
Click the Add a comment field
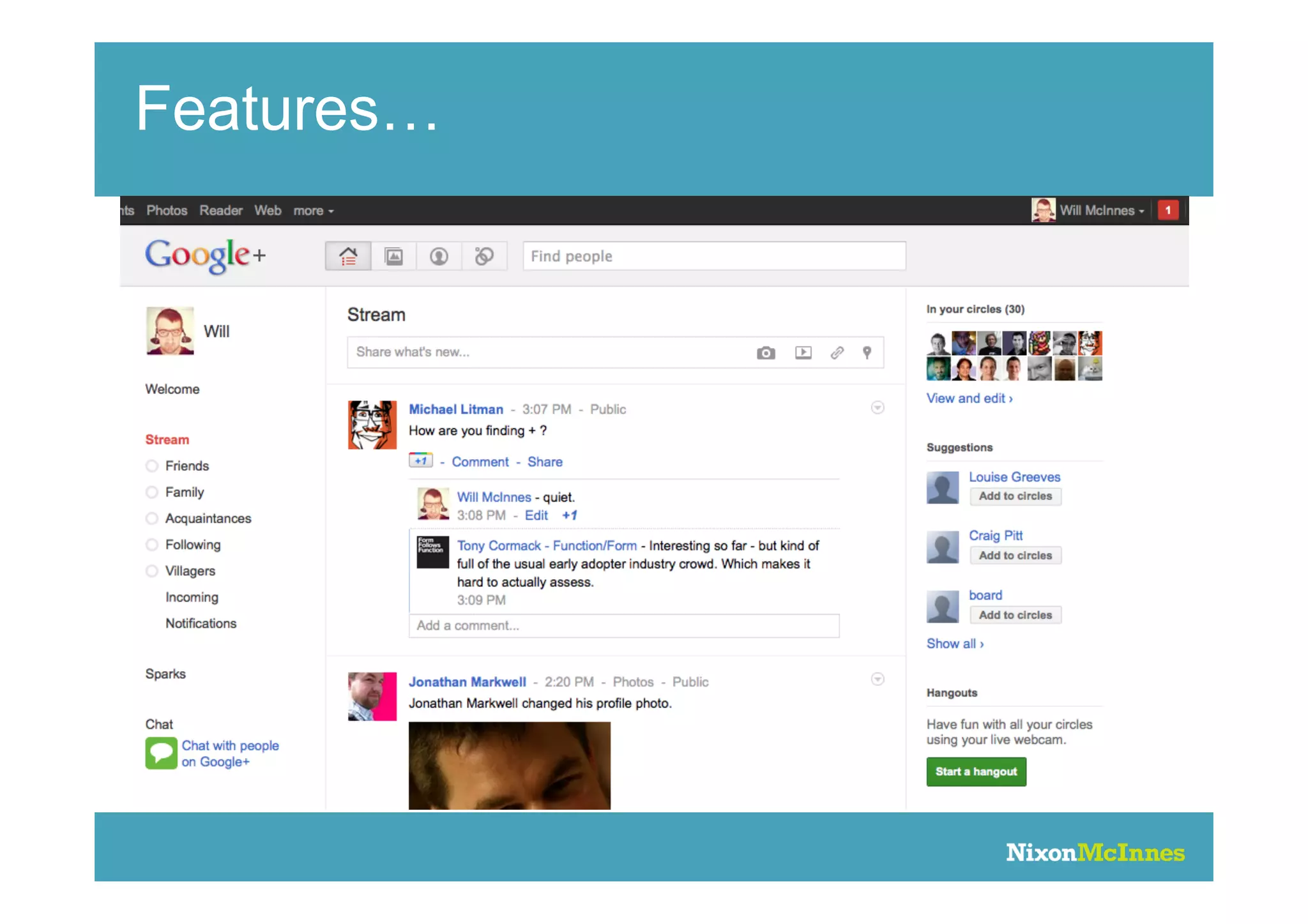624,626
